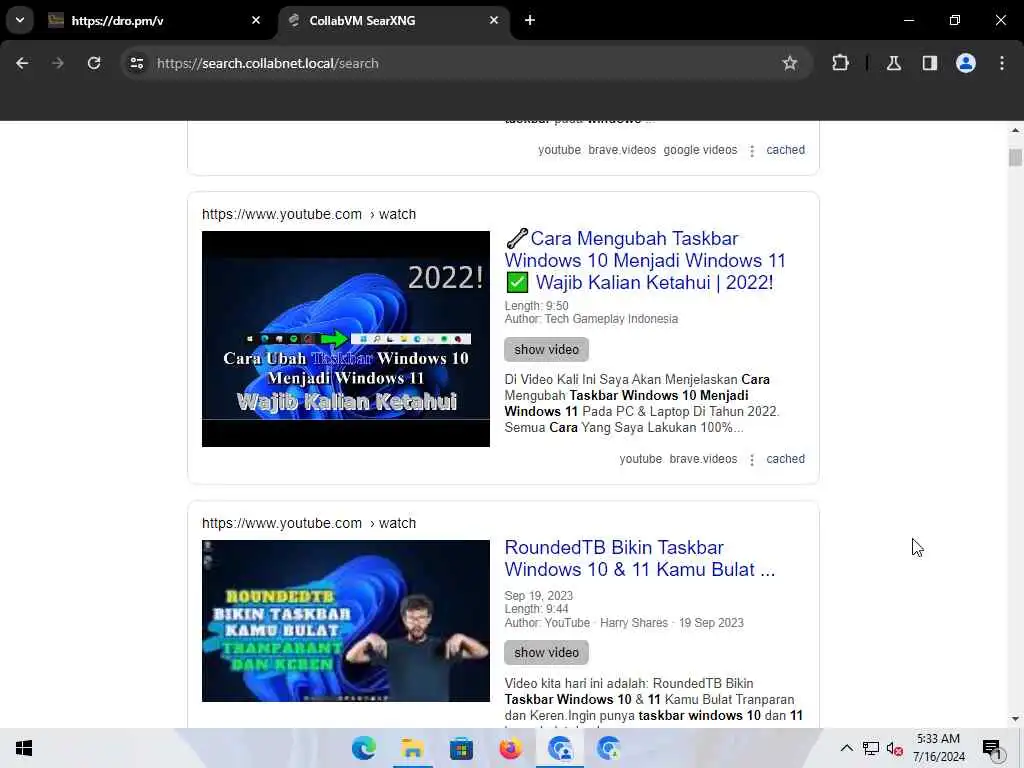The height and width of the screenshot is (768, 1024).
Task: Open the tab search dropdown arrow
Action: click(20, 20)
